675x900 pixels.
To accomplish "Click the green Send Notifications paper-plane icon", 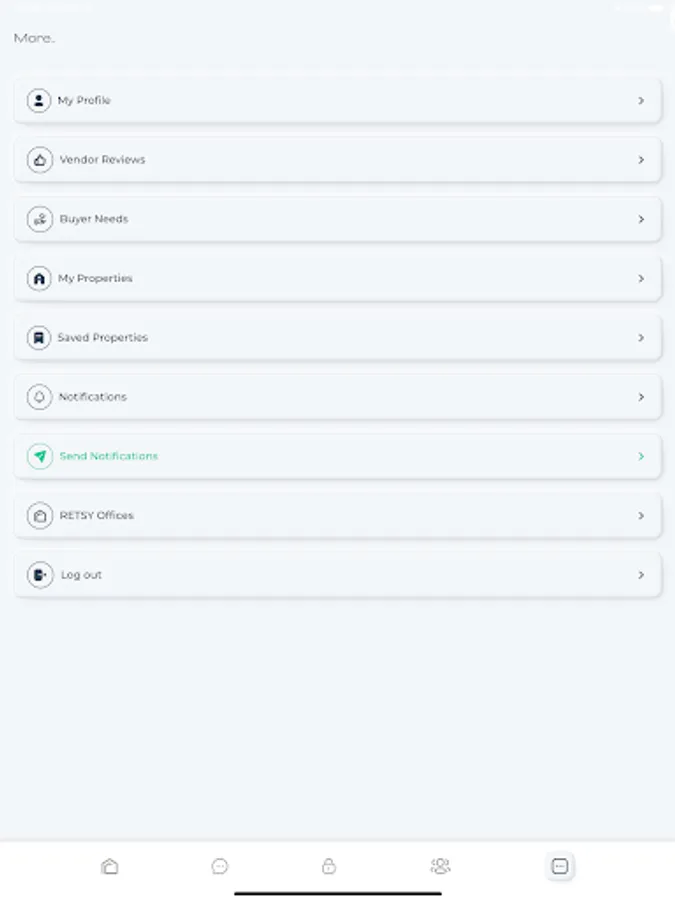I will coord(40,456).
